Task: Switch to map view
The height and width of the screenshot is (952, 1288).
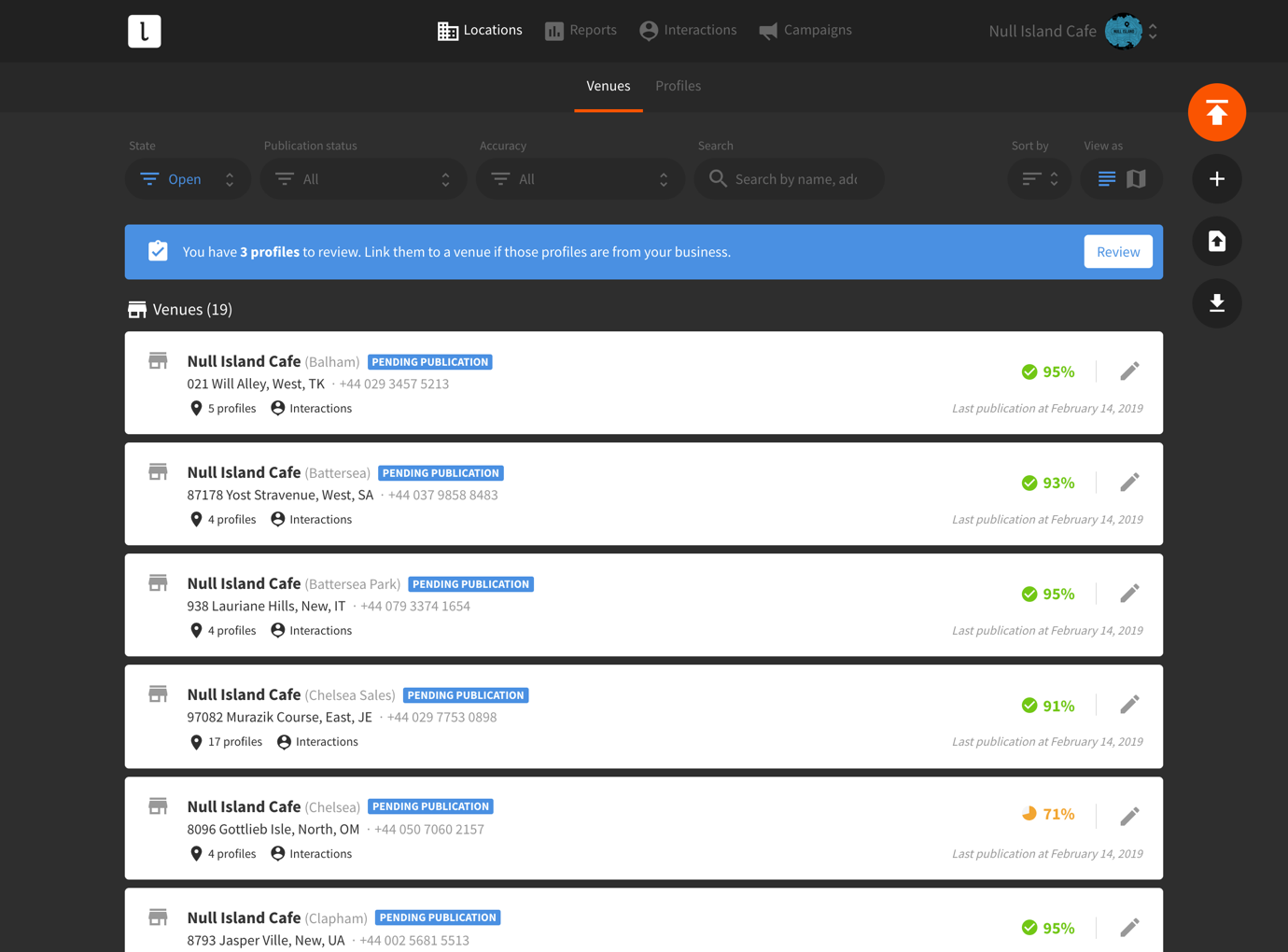Action: click(x=1136, y=179)
